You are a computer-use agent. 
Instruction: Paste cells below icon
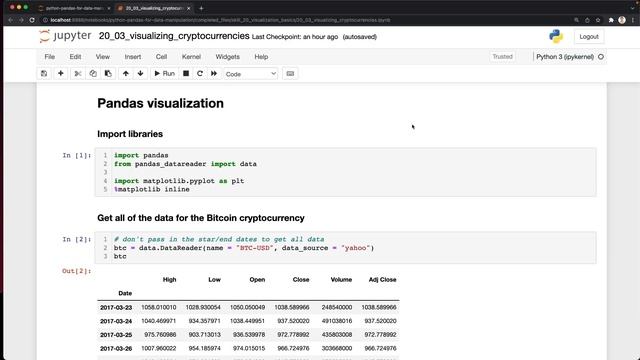(108, 73)
